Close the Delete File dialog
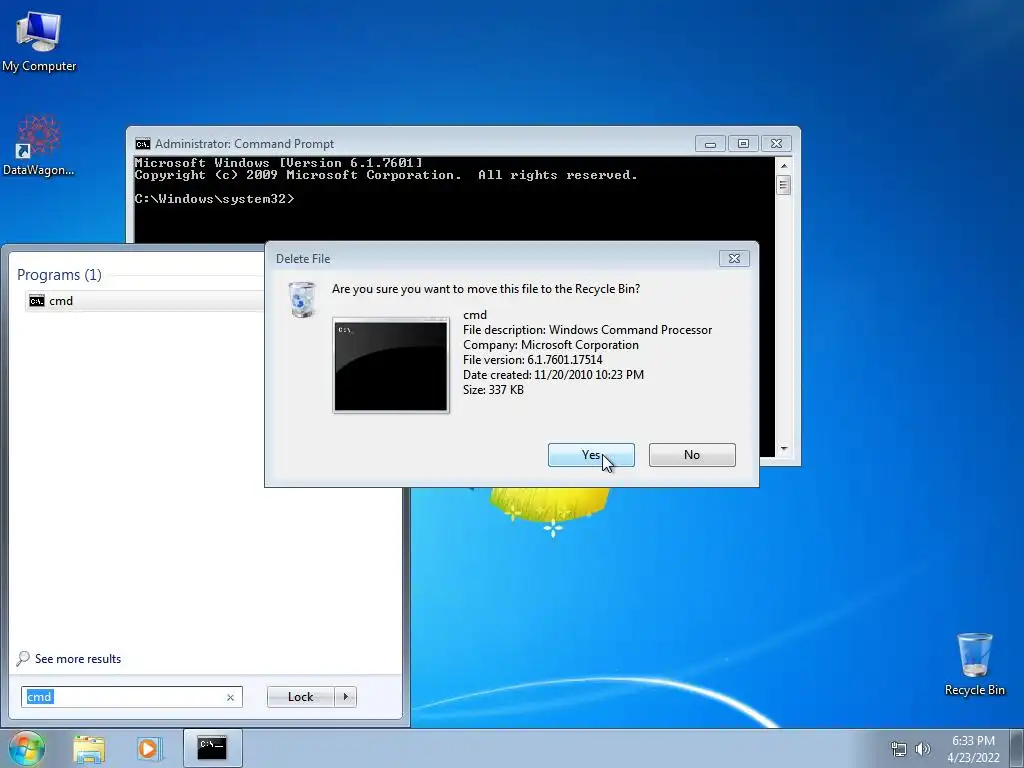This screenshot has height=768, width=1024. 734,259
